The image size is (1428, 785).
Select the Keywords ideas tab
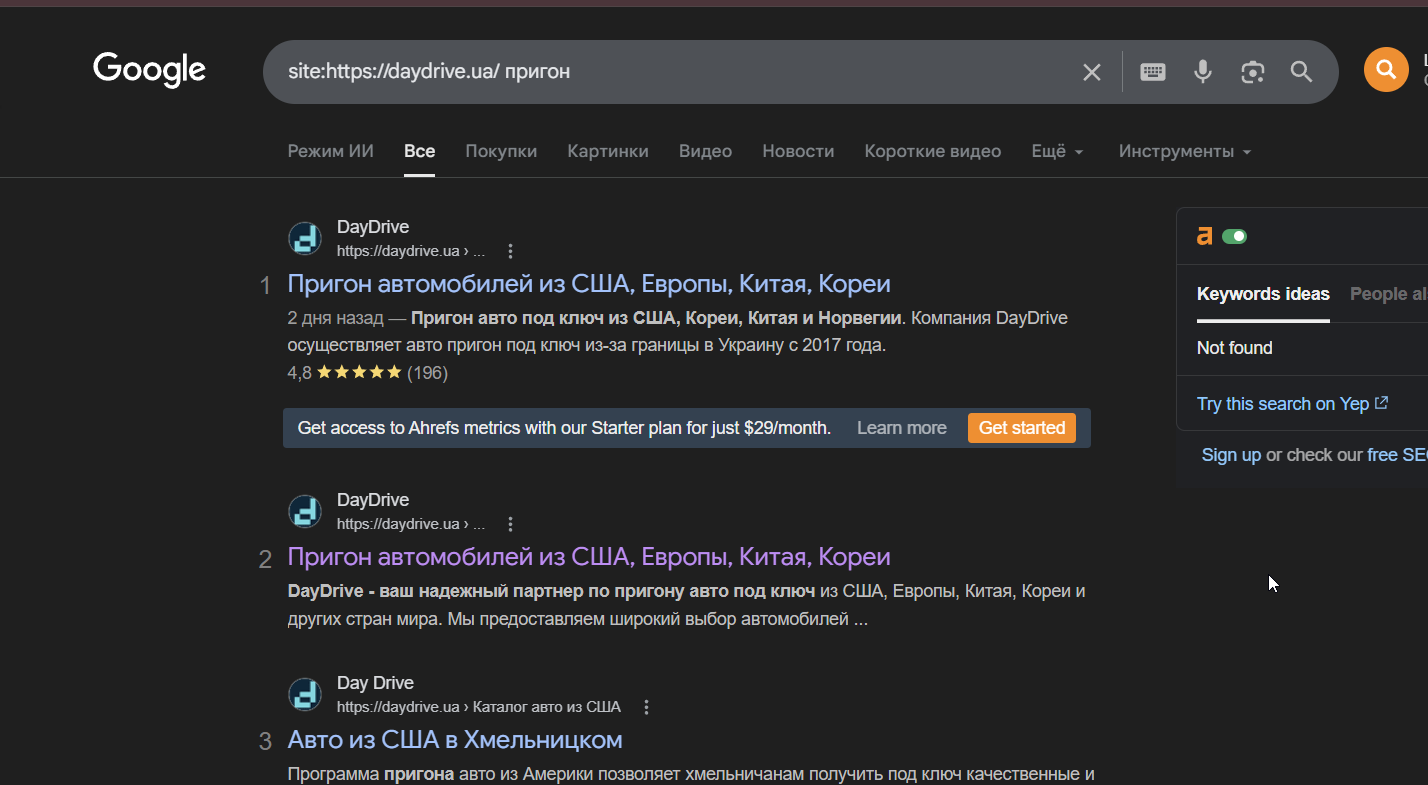[x=1263, y=294]
